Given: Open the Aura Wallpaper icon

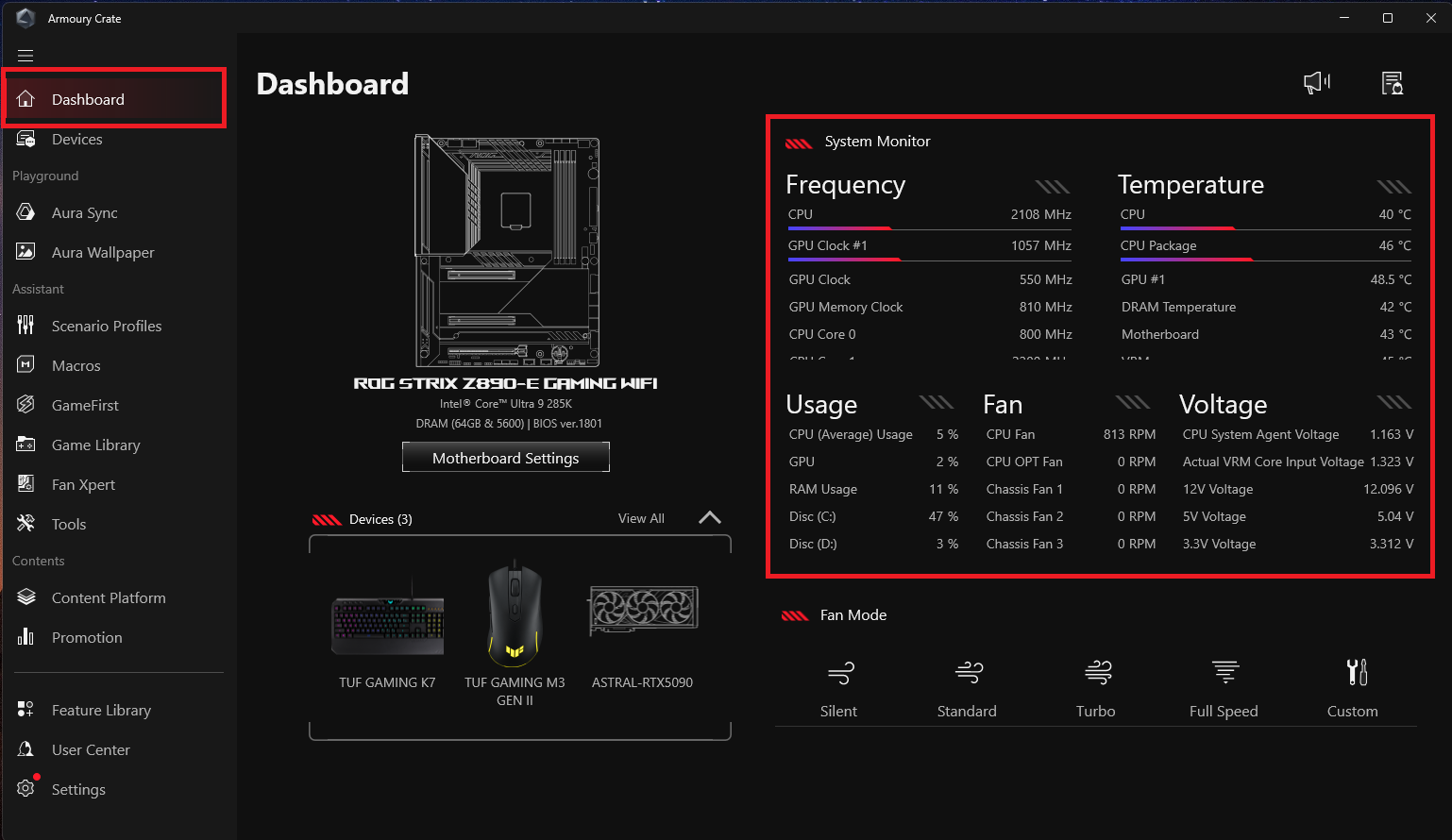Looking at the screenshot, I should coord(25,252).
